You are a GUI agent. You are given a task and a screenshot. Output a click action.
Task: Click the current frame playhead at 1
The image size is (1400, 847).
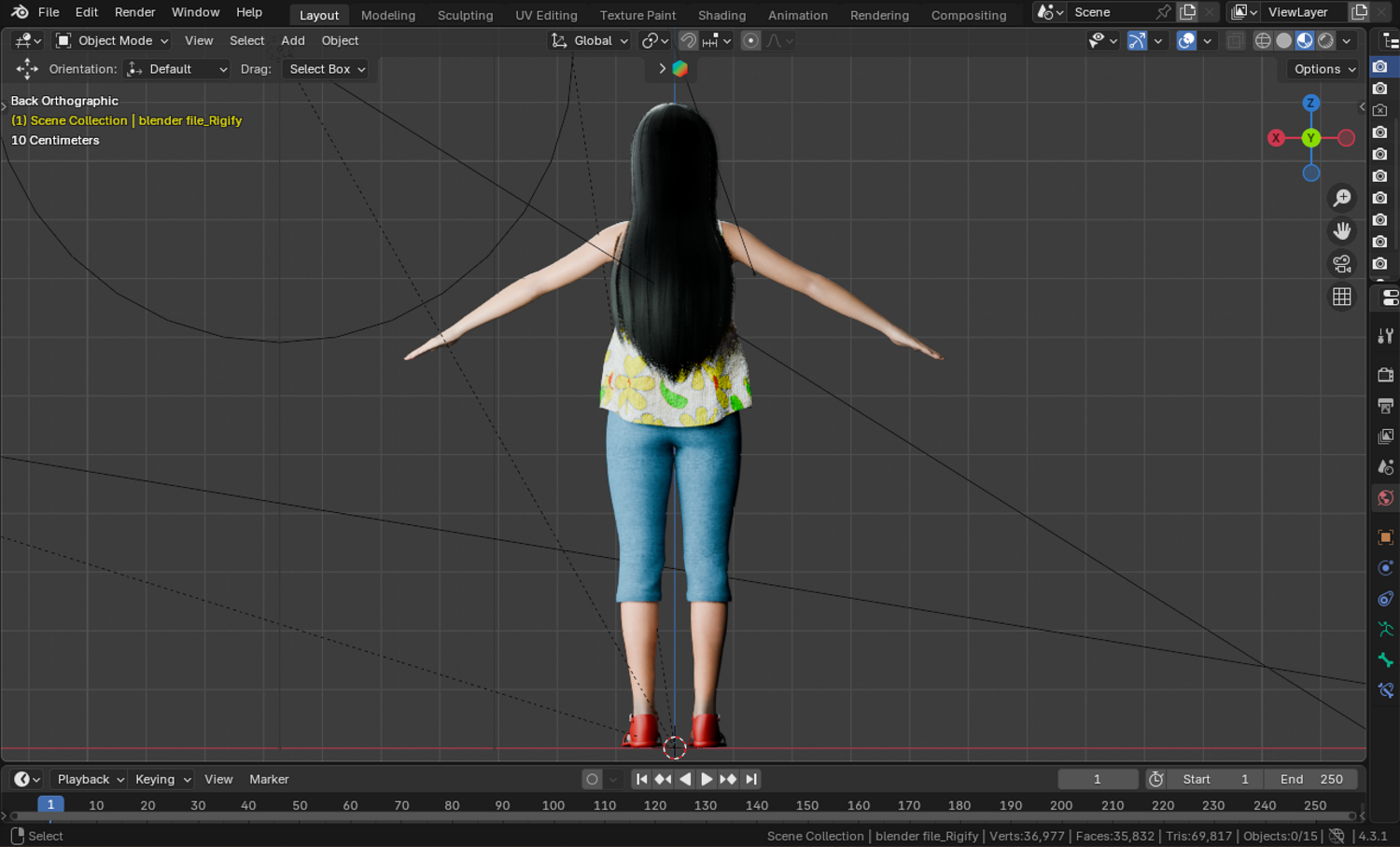[x=50, y=804]
